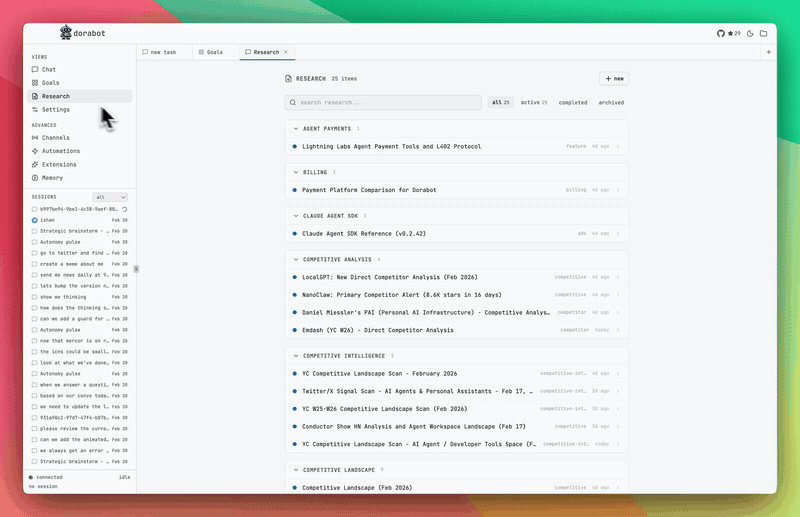Screen dimensions: 800x517
Task: Collapse the Agent Payments group
Action: click(296, 129)
